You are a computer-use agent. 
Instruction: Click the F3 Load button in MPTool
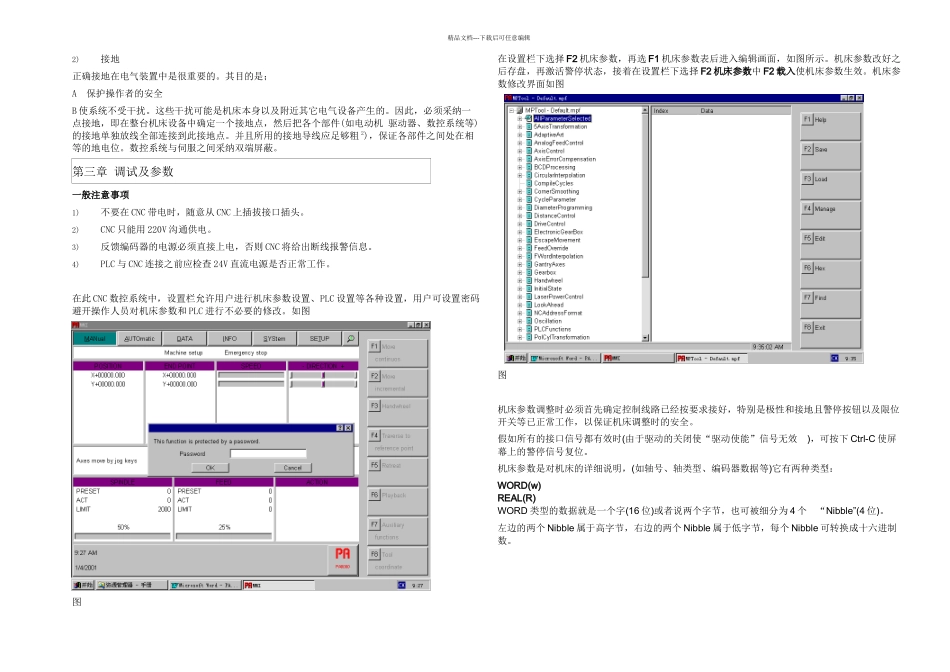(830, 185)
